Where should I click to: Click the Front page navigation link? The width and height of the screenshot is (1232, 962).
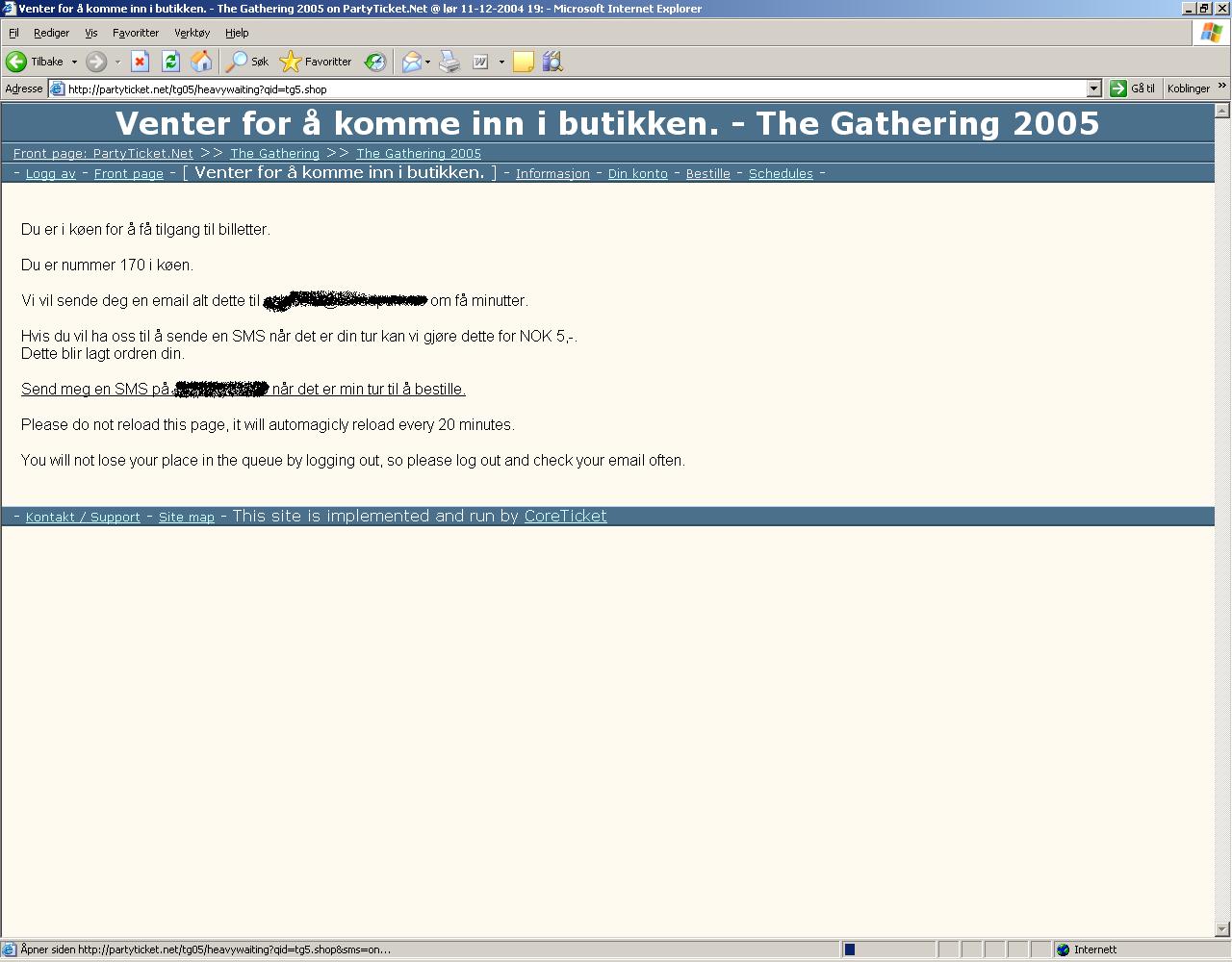point(129,174)
